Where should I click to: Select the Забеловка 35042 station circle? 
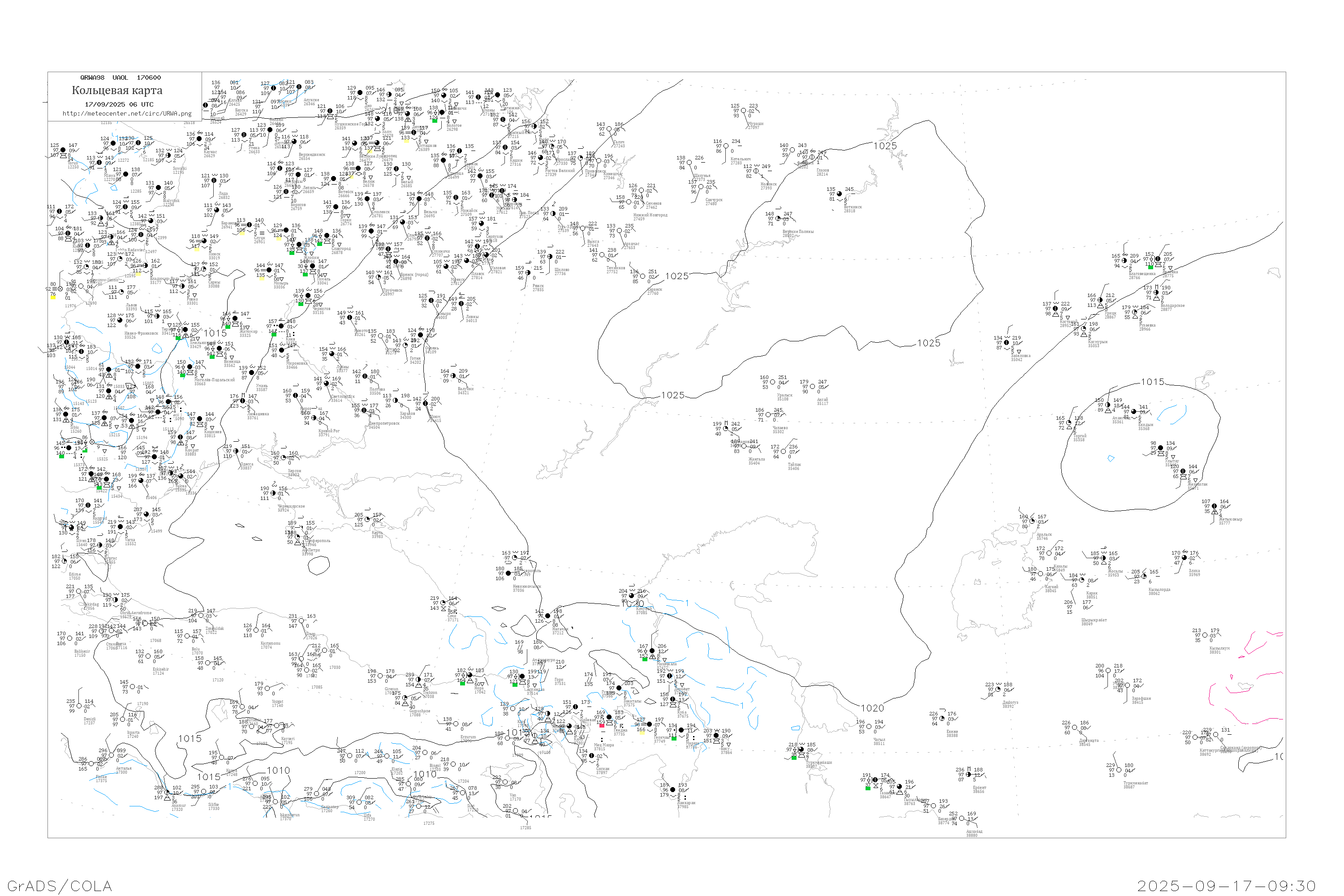[1006, 343]
